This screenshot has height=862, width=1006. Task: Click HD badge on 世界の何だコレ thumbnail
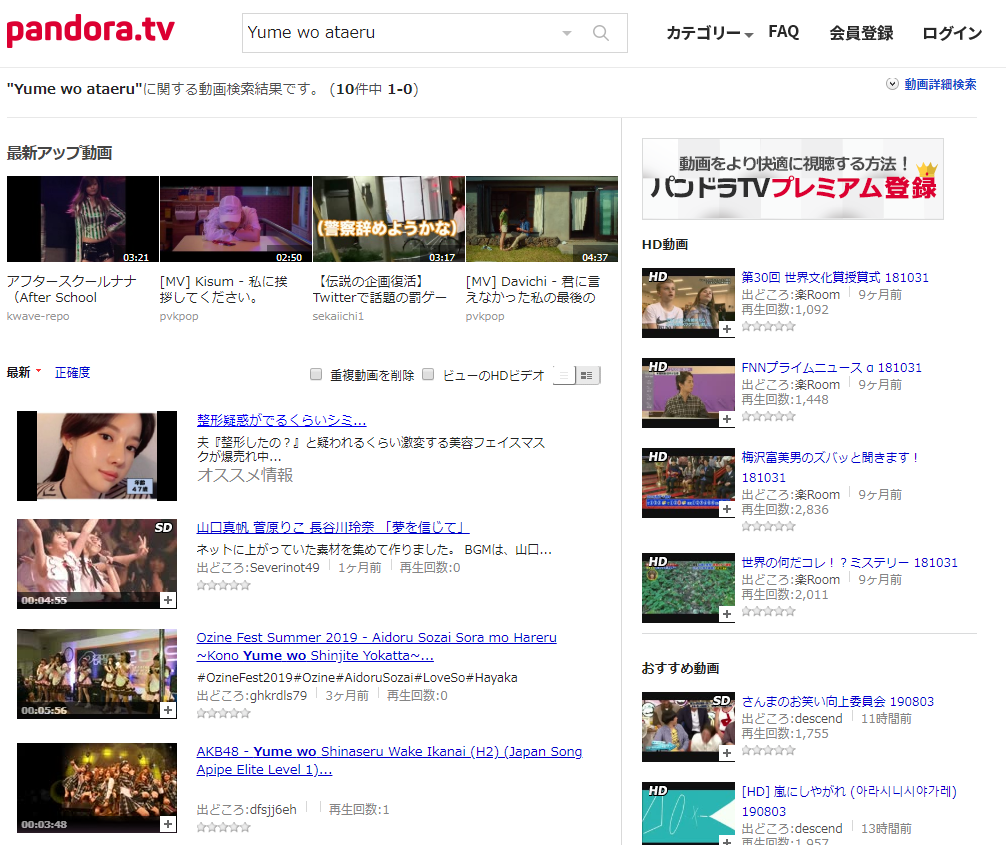pos(658,561)
